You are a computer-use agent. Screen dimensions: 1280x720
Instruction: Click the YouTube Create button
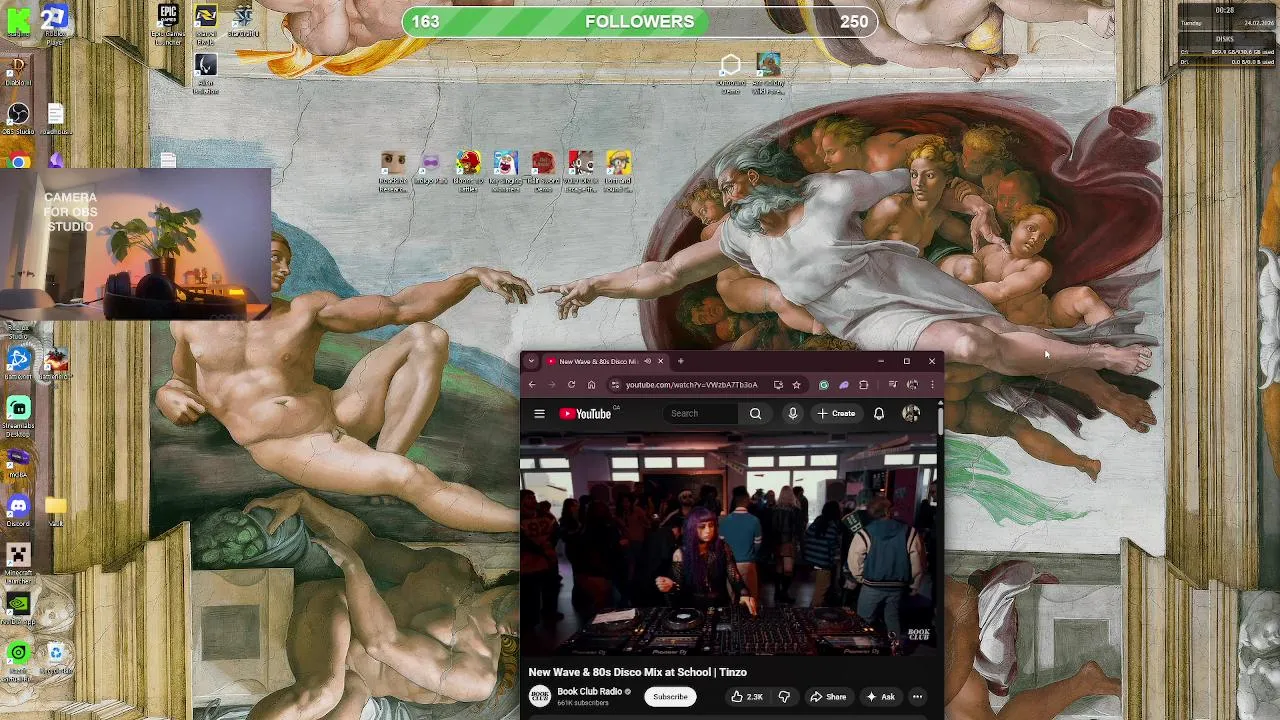(x=836, y=413)
